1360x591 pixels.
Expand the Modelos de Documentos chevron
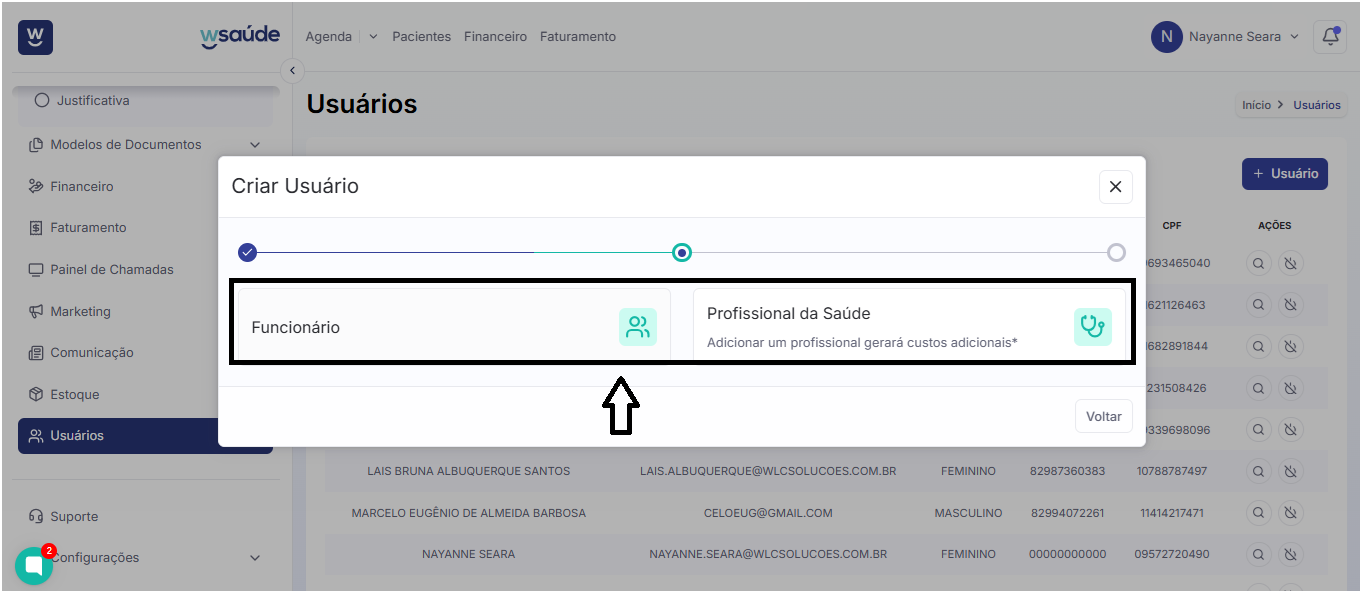[x=255, y=145]
